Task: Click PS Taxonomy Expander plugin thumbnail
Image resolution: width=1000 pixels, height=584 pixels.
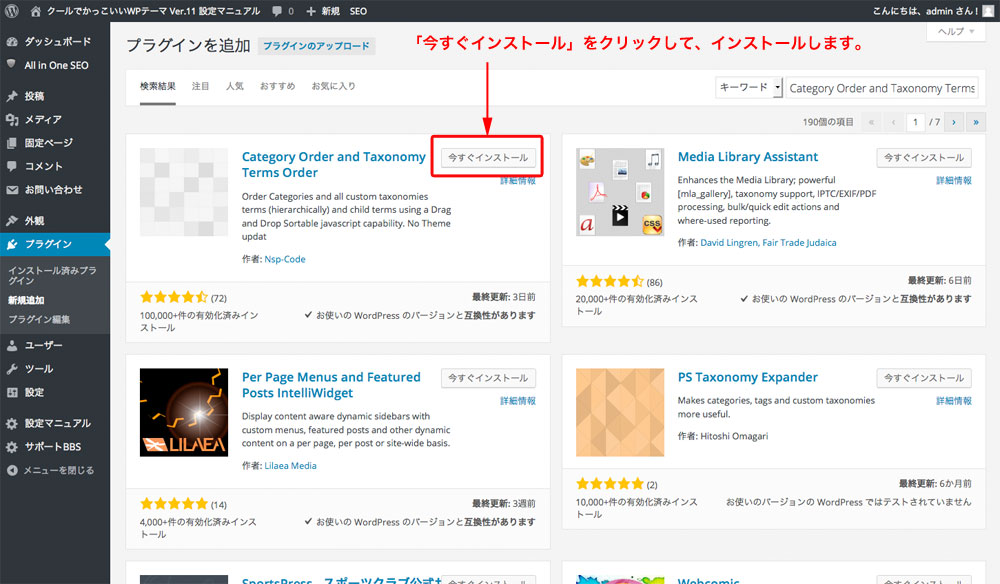Action: (620, 412)
